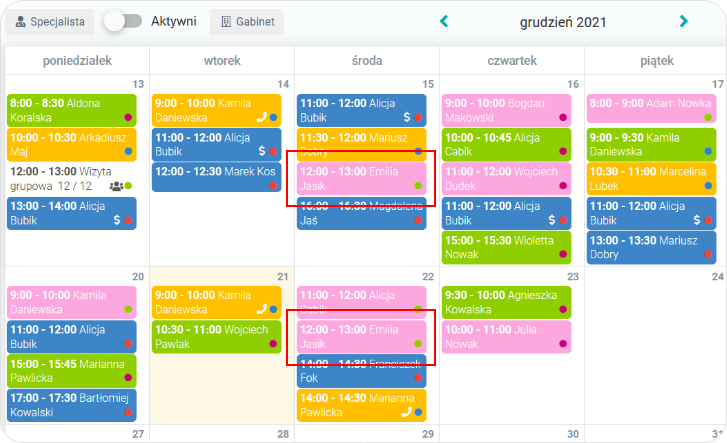Open Emilia Jasik's appointment on December 15
Viewport: 727px width, 443px height.
[362, 178]
